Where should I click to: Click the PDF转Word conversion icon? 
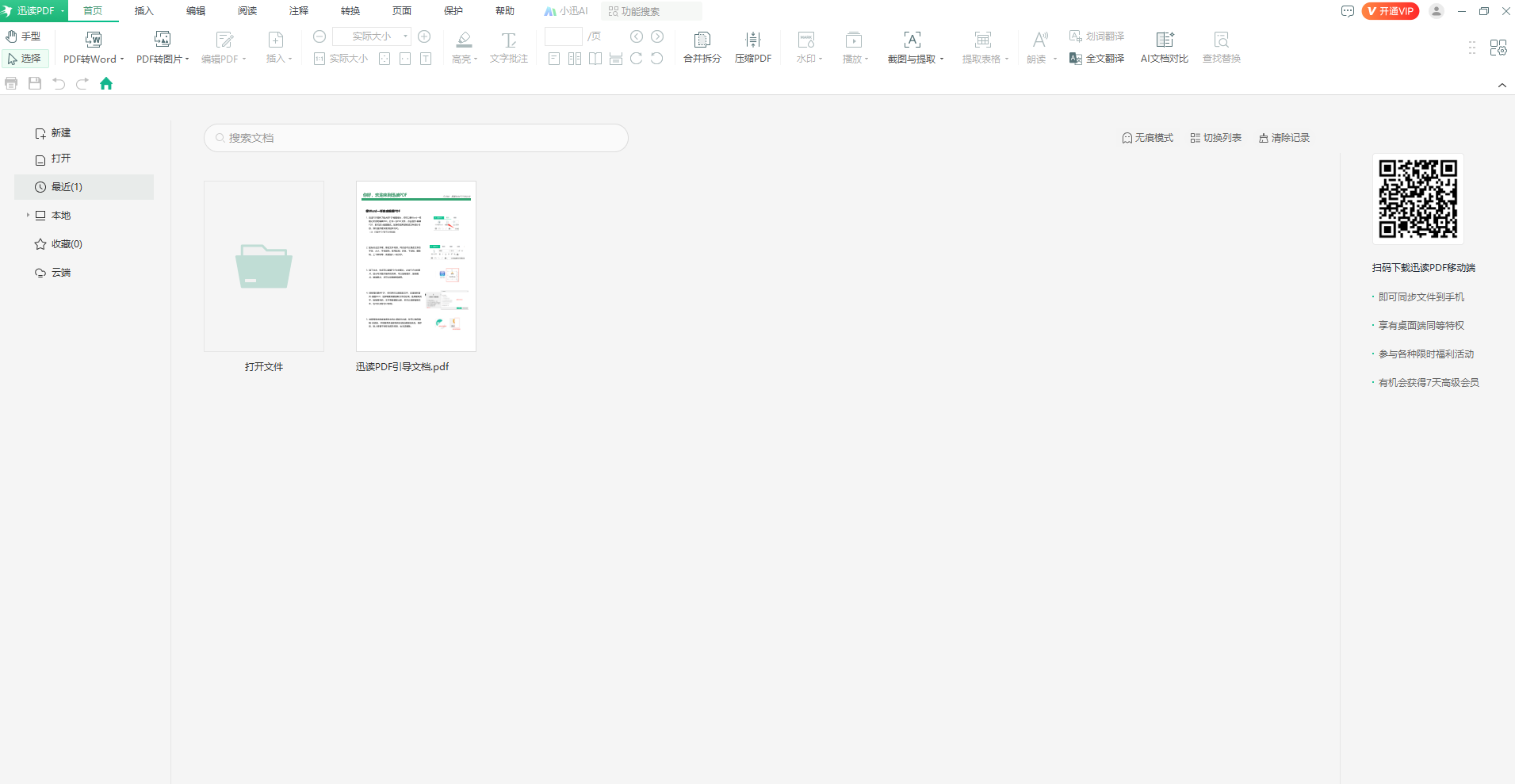pos(93,40)
